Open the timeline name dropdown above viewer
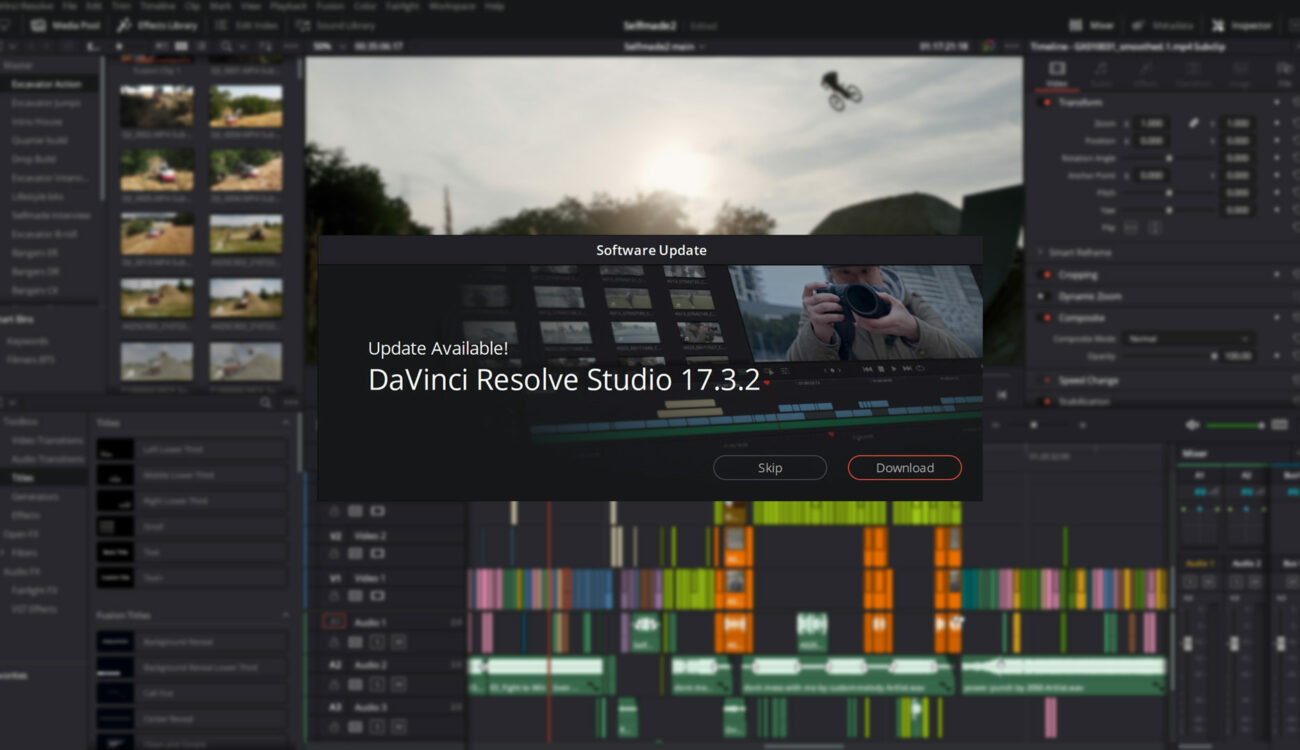Viewport: 1300px width, 750px height. pyautogui.click(x=664, y=46)
